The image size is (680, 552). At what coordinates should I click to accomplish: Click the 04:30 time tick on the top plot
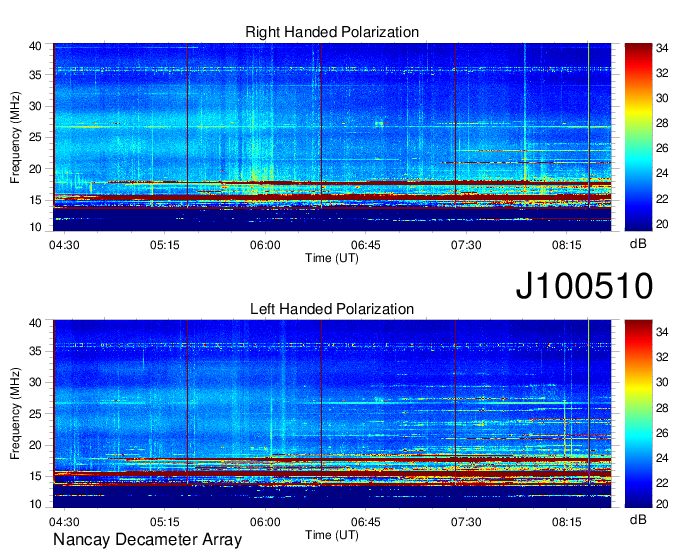[64, 245]
